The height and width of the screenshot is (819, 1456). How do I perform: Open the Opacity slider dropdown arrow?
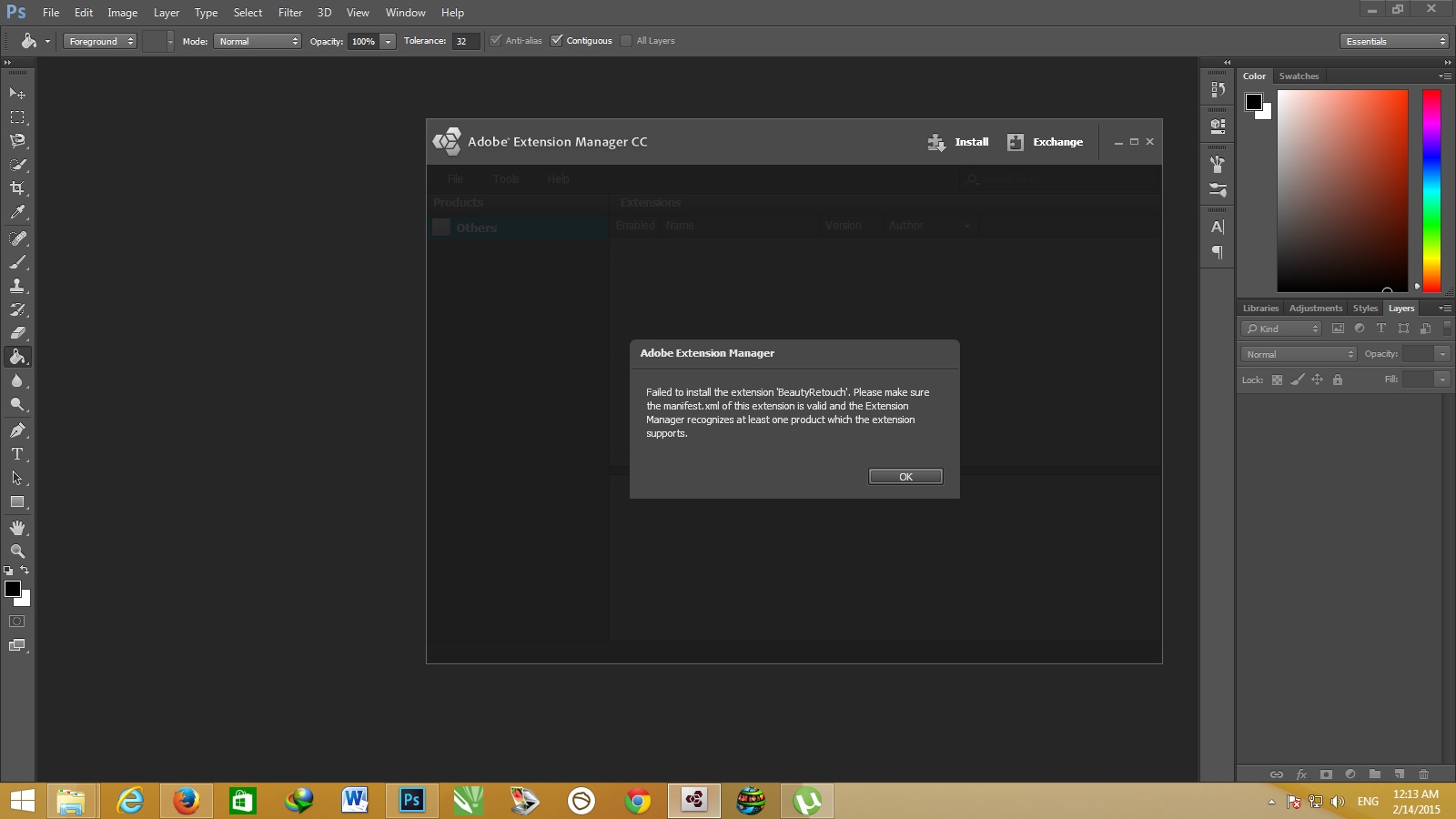pyautogui.click(x=389, y=41)
